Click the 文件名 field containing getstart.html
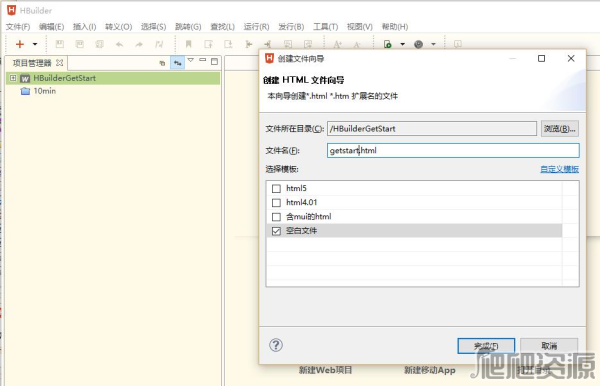This screenshot has height=386, width=600. pos(453,150)
